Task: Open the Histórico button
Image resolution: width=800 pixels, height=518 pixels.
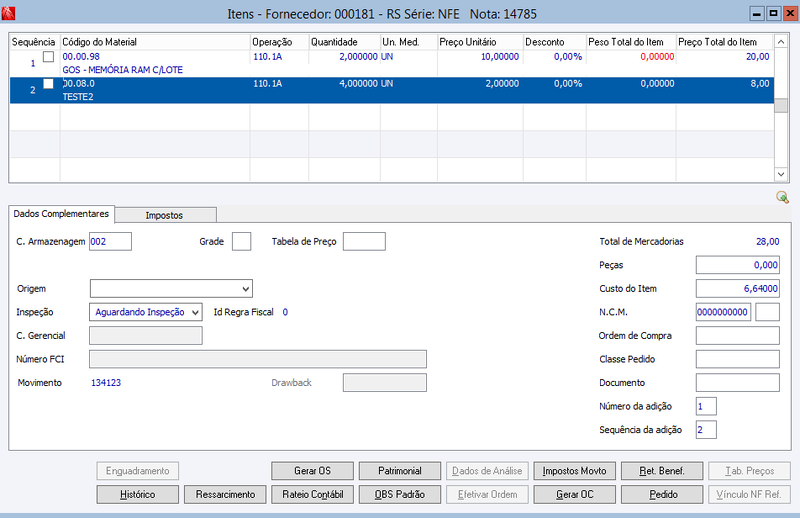Action: click(138, 494)
